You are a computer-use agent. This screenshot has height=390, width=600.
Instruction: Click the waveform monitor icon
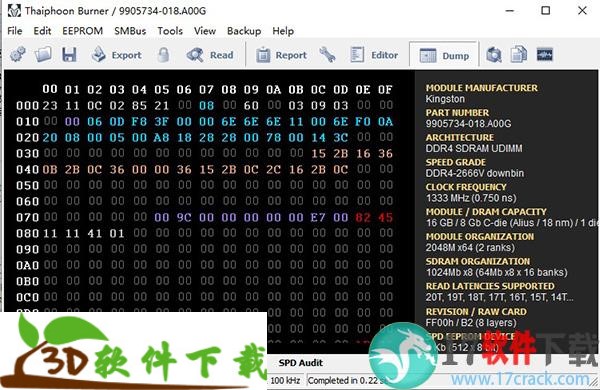pyautogui.click(x=545, y=55)
